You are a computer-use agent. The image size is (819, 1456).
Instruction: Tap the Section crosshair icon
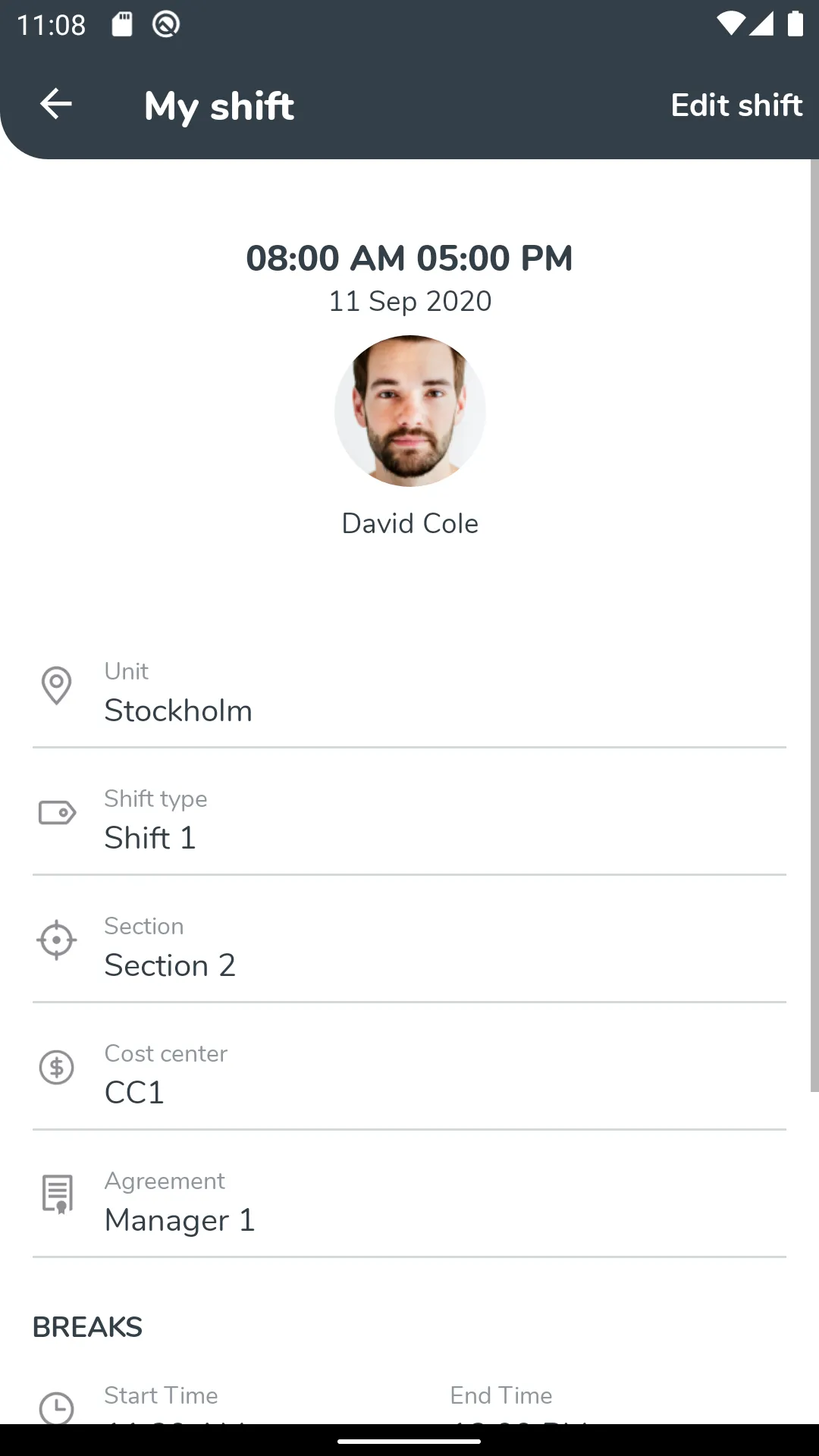pyautogui.click(x=56, y=940)
